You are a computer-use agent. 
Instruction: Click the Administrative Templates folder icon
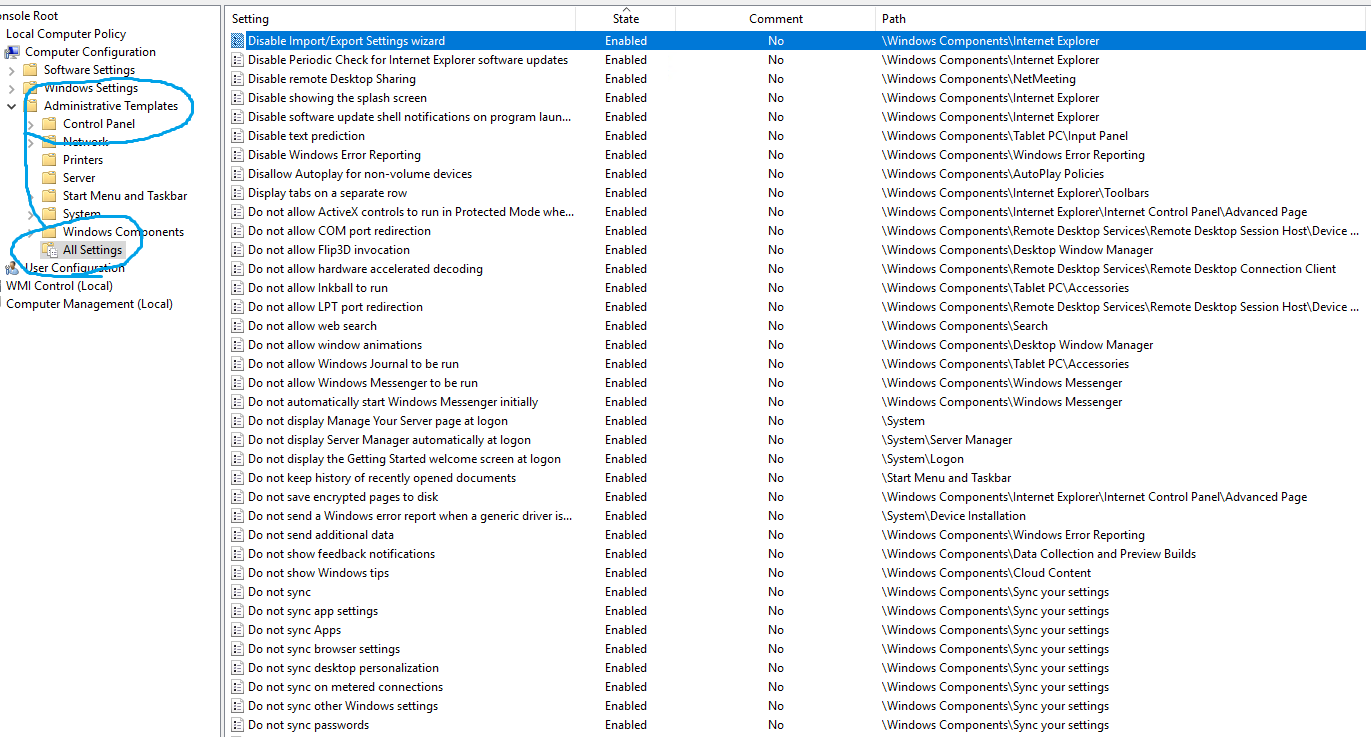[x=30, y=106]
